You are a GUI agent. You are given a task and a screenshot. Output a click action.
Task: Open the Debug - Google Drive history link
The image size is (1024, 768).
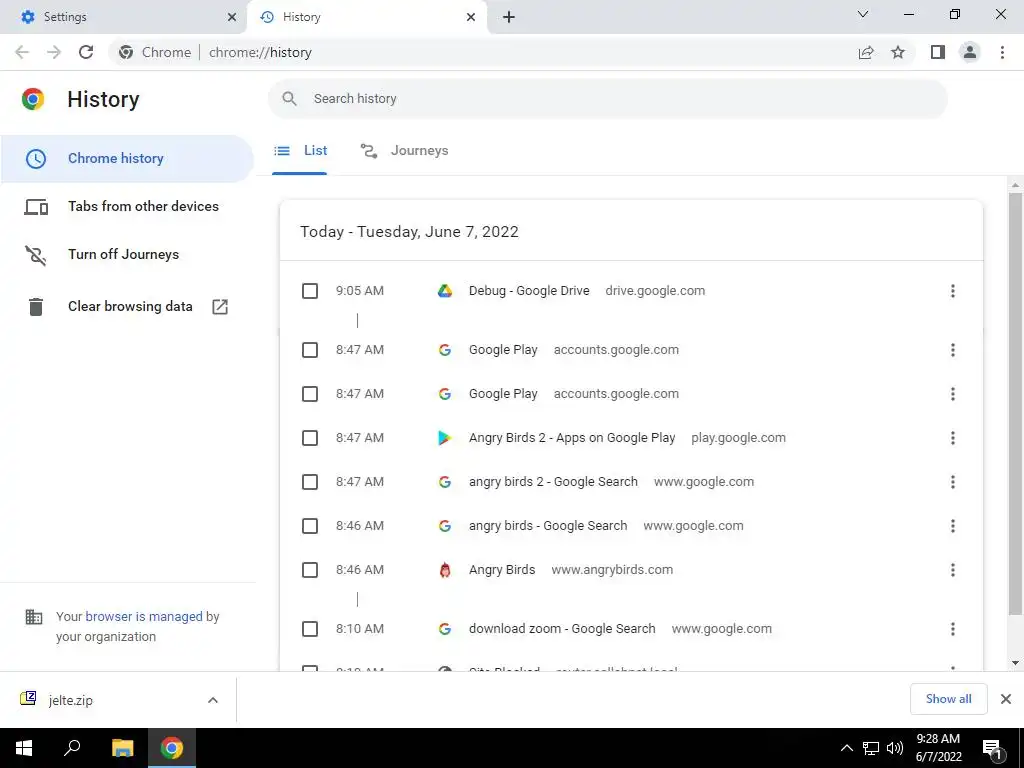(529, 291)
